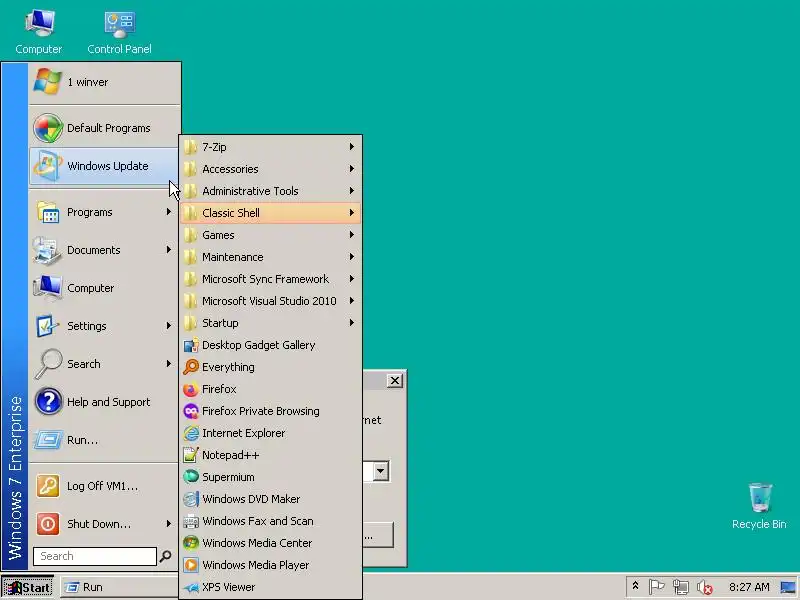Open the dropdown arrow in Run dialog
The height and width of the screenshot is (600, 800).
point(381,471)
